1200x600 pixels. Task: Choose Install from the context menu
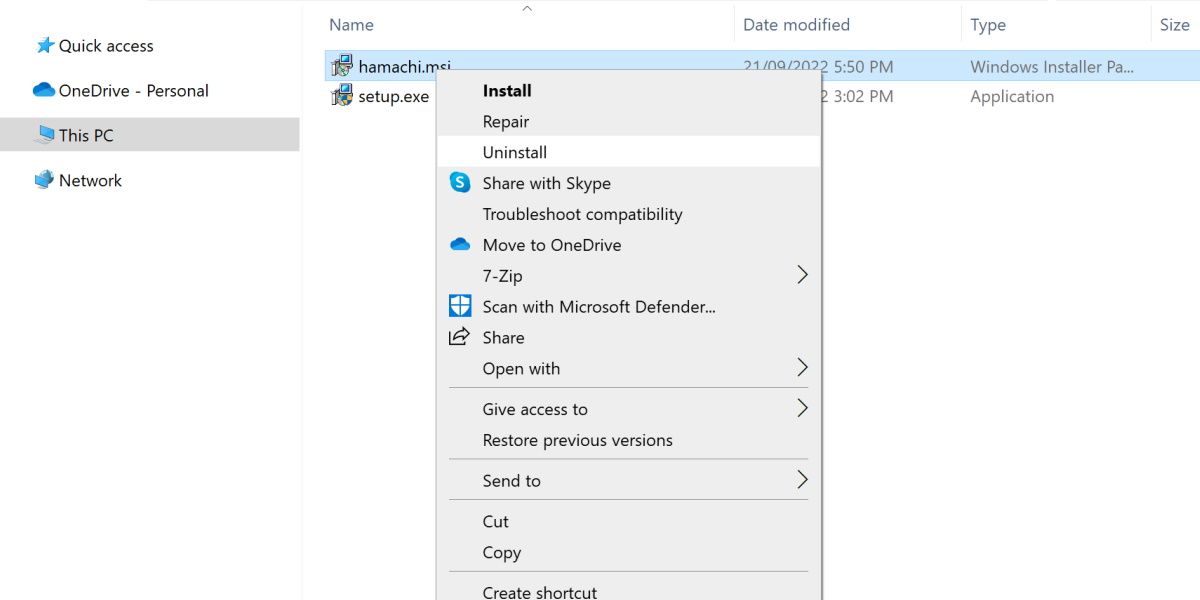click(507, 91)
